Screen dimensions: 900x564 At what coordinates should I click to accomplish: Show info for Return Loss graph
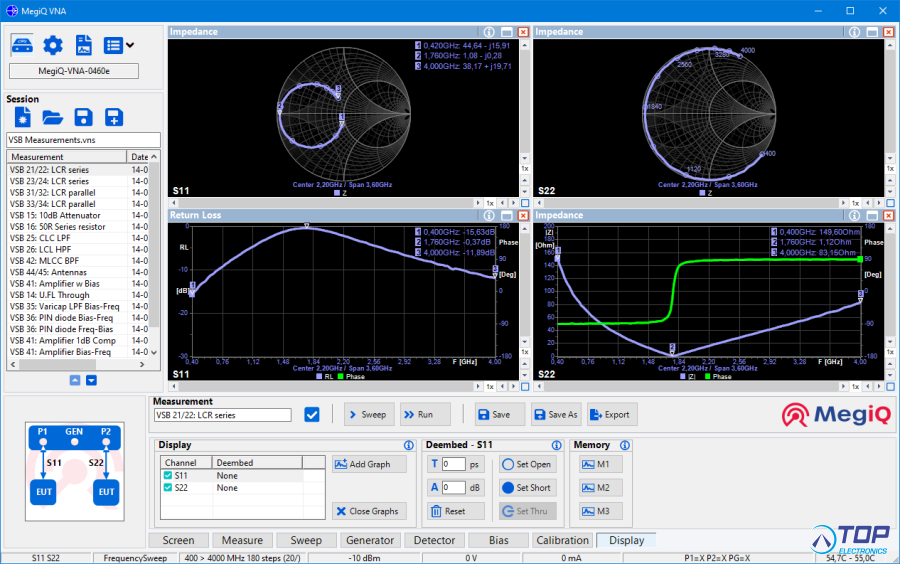(x=489, y=216)
